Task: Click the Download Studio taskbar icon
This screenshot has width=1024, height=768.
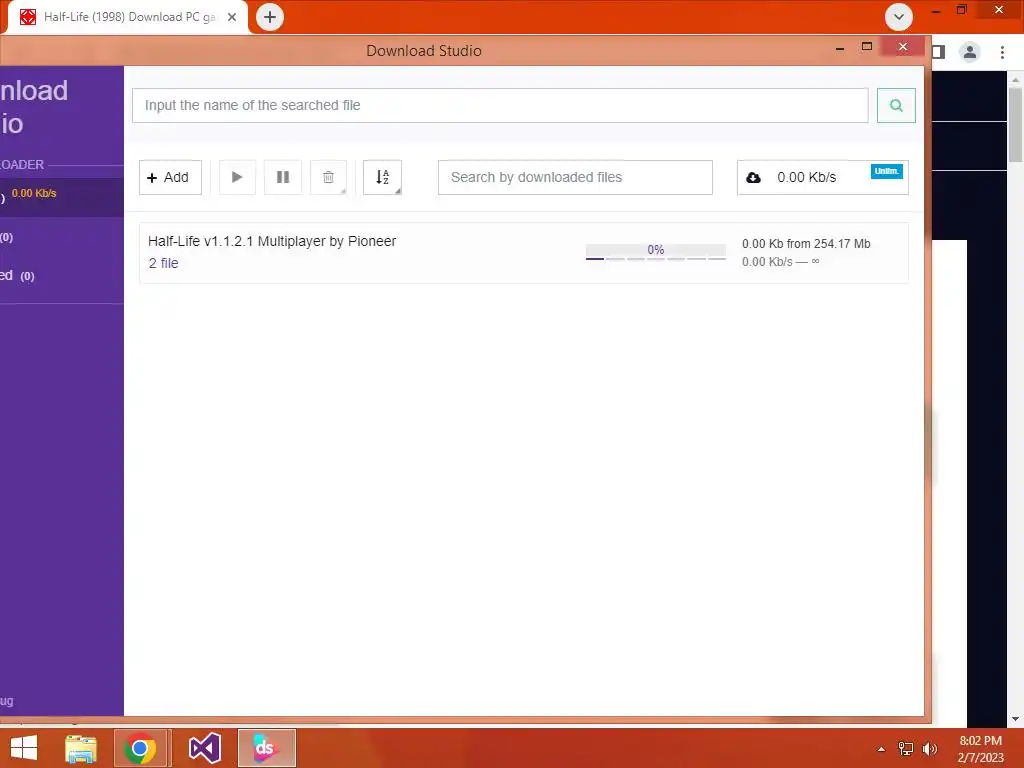Action: pos(266,748)
